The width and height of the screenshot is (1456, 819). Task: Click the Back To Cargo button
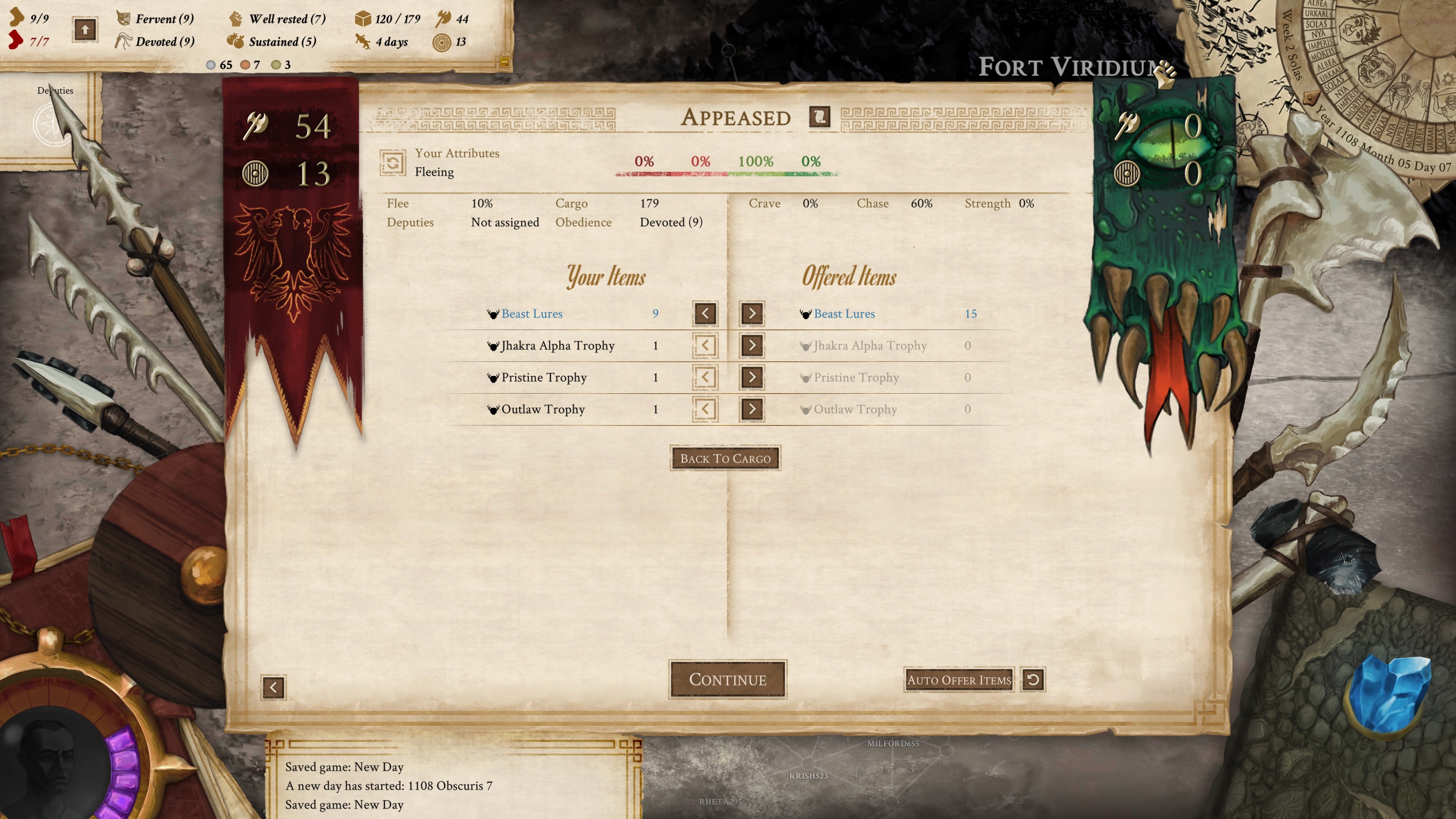[x=725, y=458]
